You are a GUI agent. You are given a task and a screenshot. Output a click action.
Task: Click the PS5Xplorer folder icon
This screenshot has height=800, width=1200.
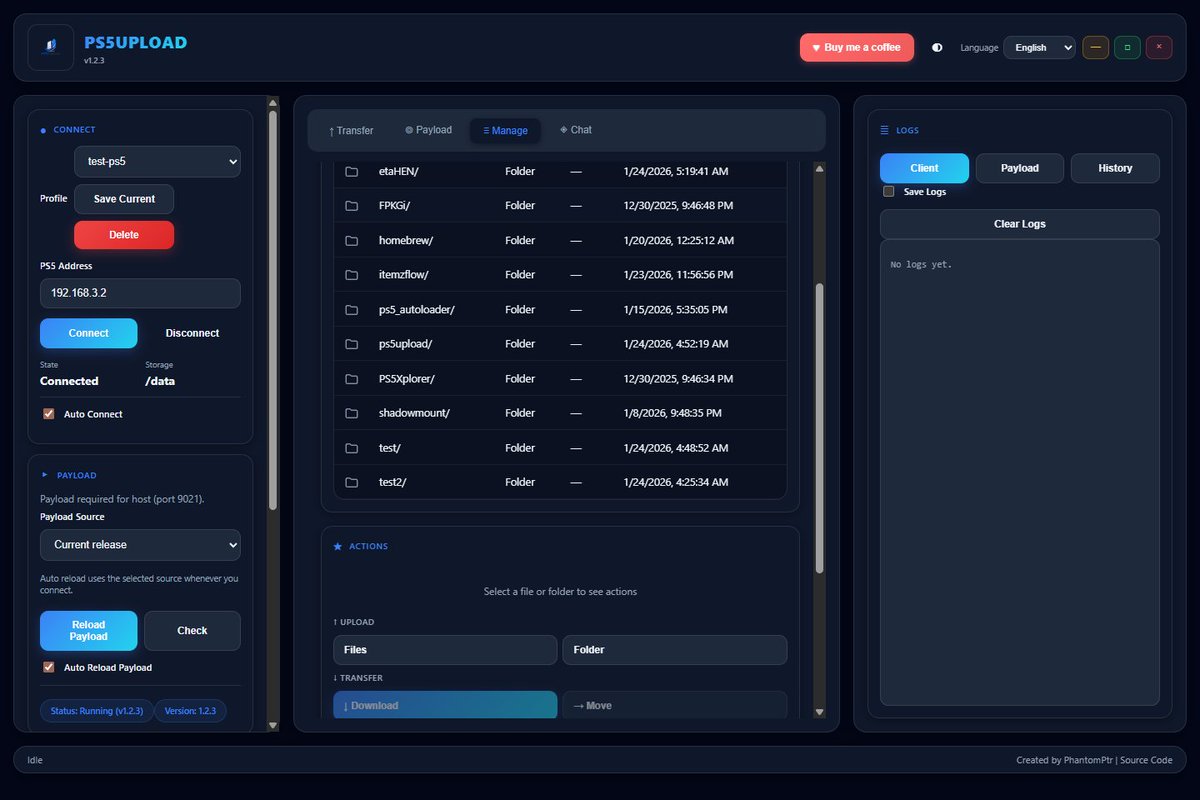pos(351,379)
